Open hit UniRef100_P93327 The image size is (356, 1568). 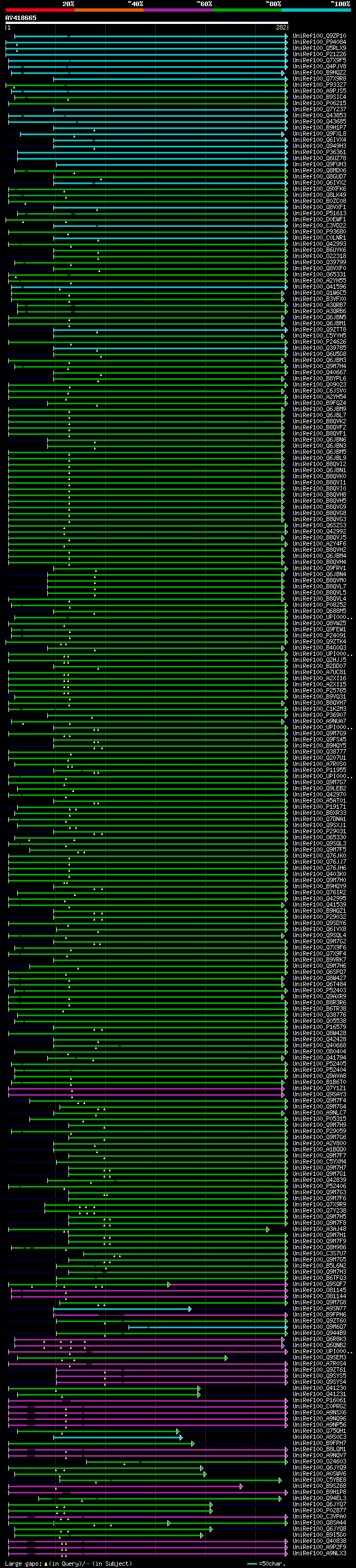[319, 85]
